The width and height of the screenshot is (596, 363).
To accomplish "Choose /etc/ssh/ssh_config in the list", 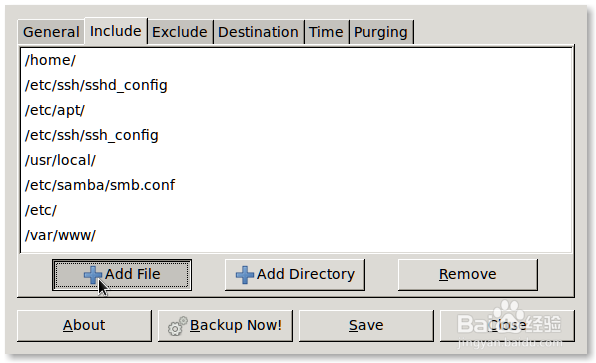I will [296, 135].
